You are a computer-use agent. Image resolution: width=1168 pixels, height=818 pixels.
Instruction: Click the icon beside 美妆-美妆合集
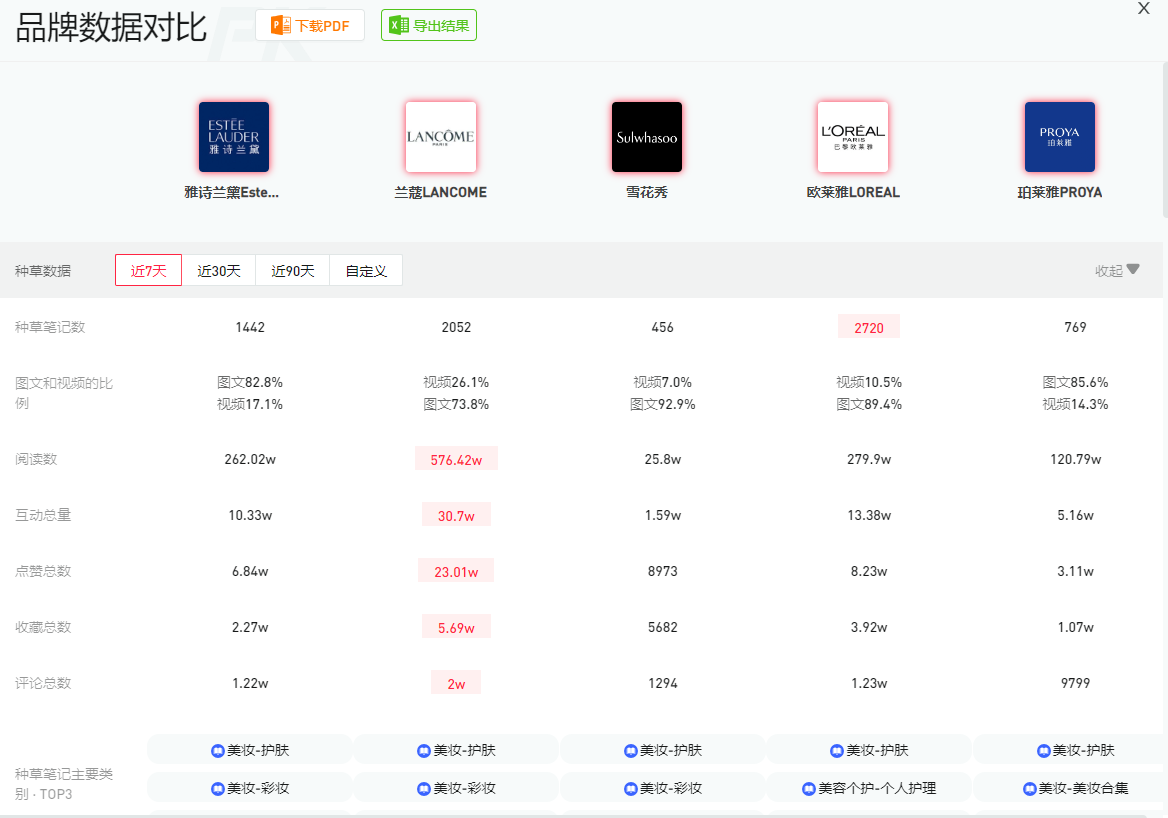[x=1029, y=789]
